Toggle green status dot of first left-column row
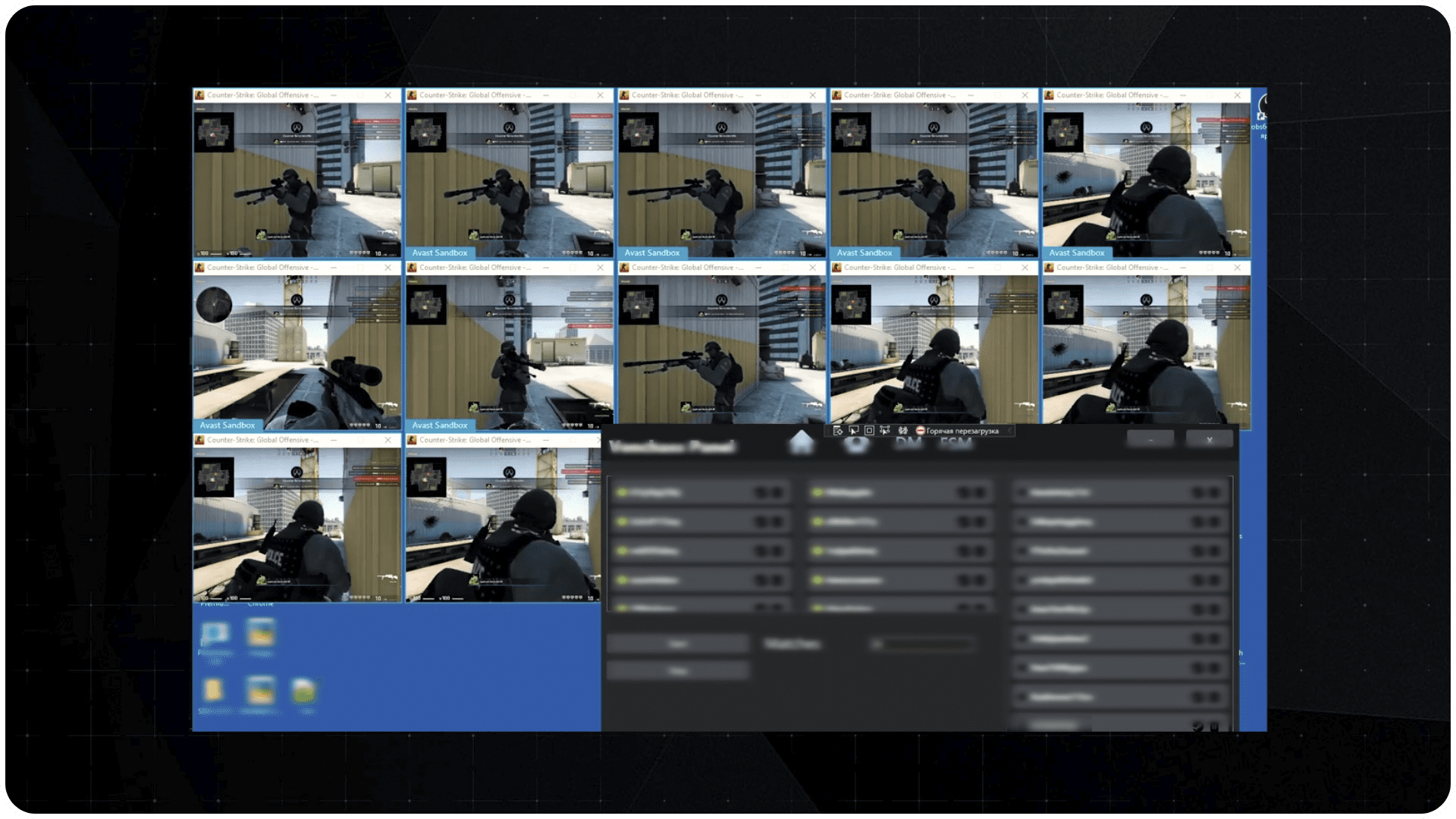The height and width of the screenshot is (819, 1456). pyautogui.click(x=622, y=493)
